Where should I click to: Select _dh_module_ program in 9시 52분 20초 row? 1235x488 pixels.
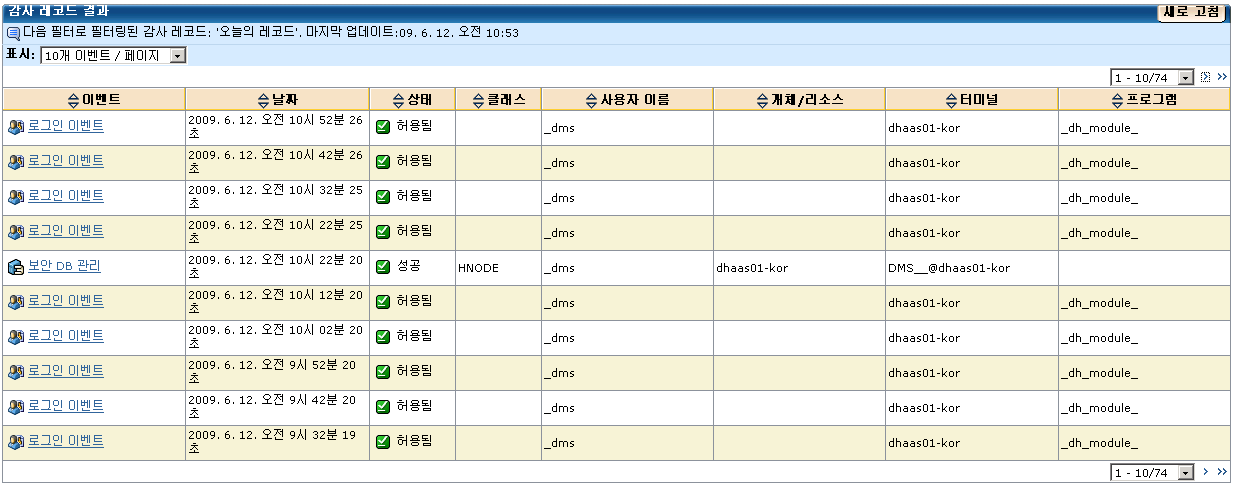tap(1099, 373)
